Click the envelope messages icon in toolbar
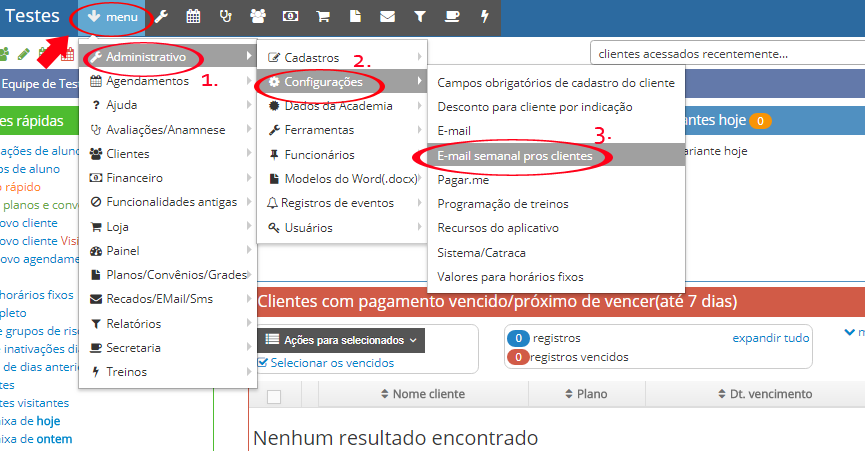Image resolution: width=865 pixels, height=451 pixels. 387,17
